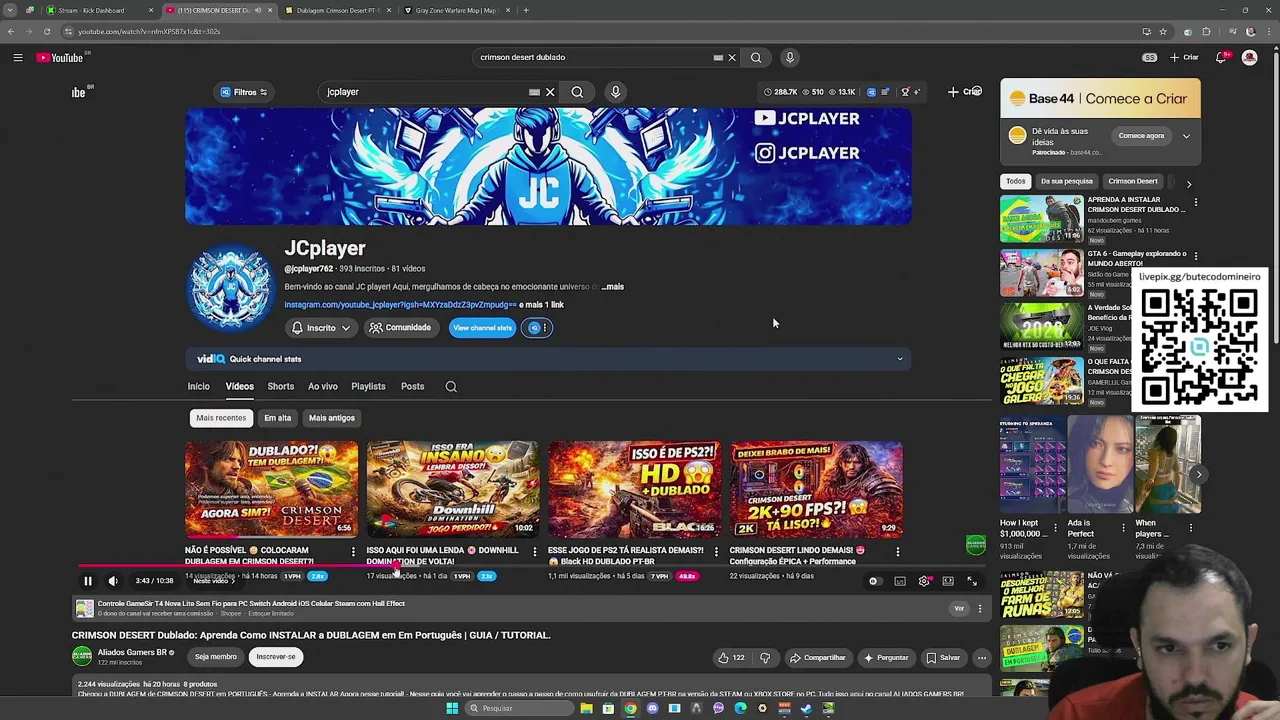The width and height of the screenshot is (1280, 720).
Task: Click View channel stats button
Action: 482,328
